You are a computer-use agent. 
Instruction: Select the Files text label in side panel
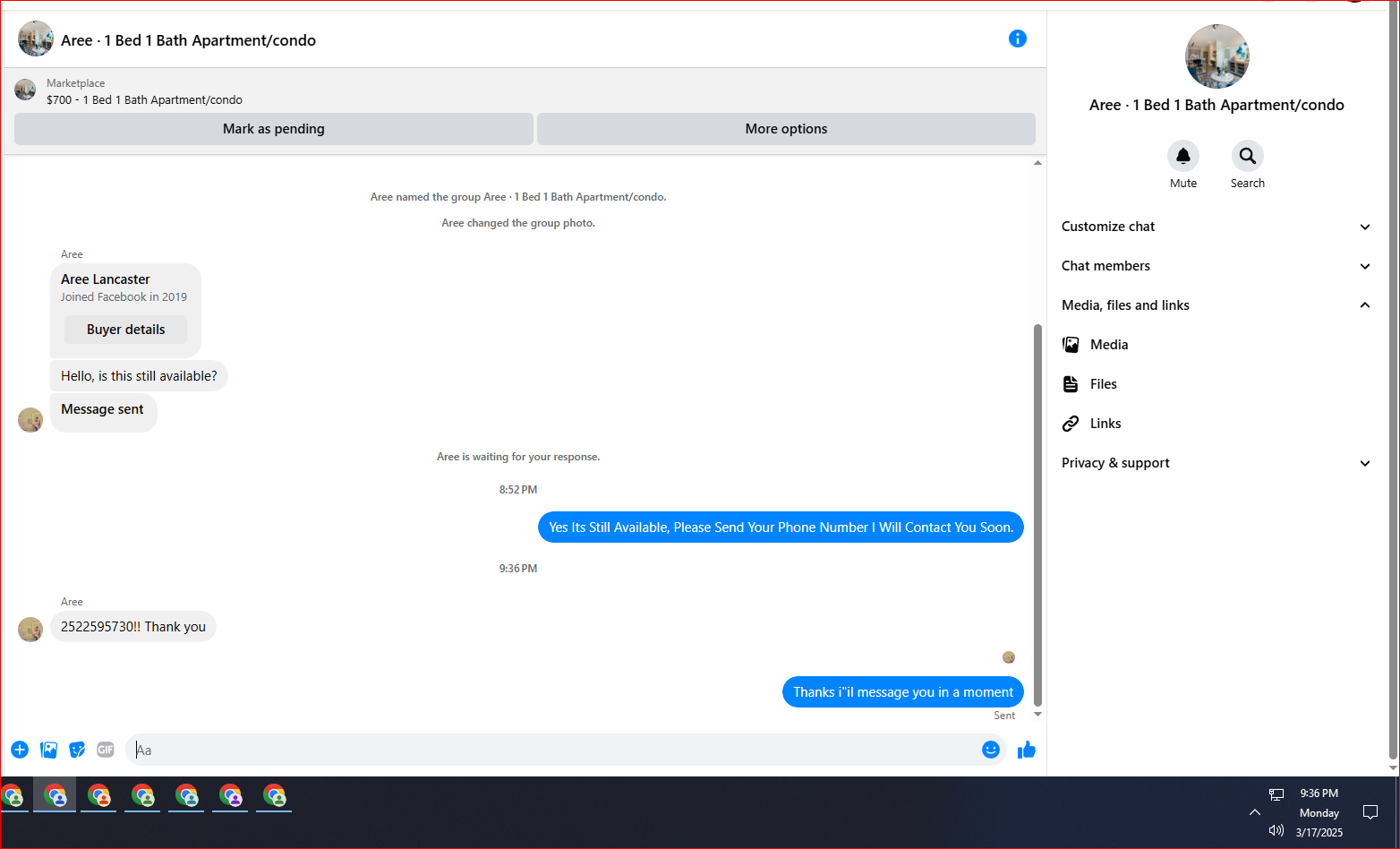(x=1104, y=384)
